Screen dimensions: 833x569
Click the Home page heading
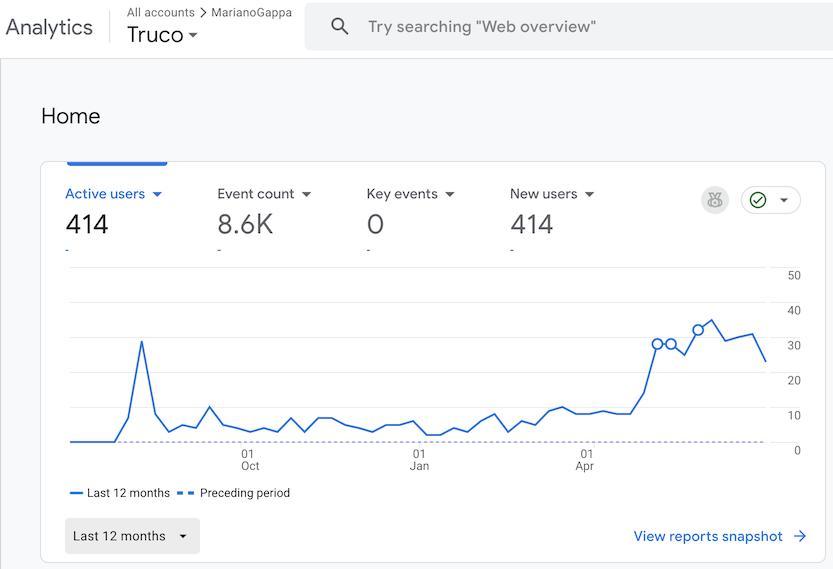click(x=71, y=116)
